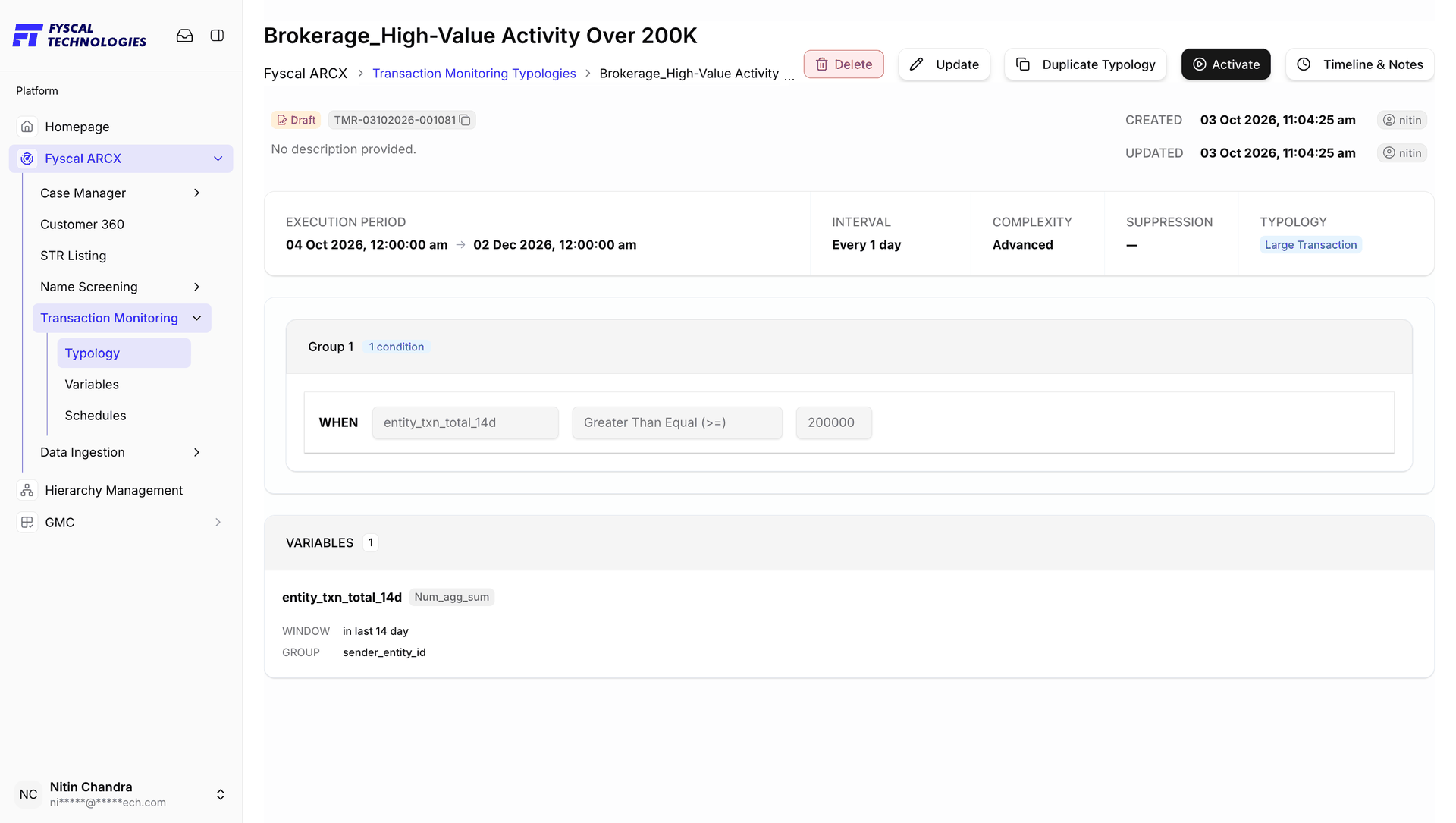Expand the Name Screening submenu
Viewport: 1456px width, 823px height.
(197, 287)
